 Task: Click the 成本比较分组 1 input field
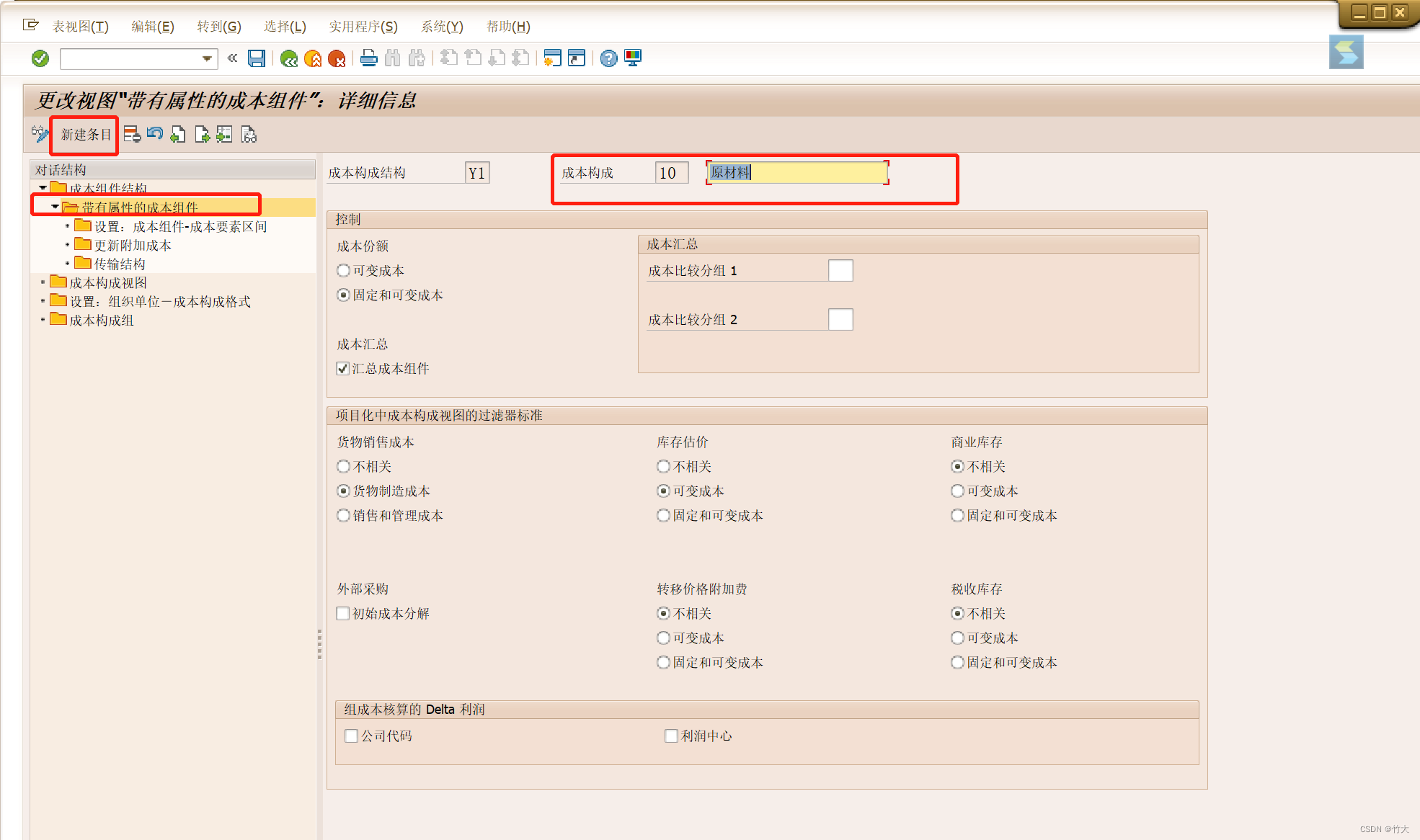tap(840, 271)
